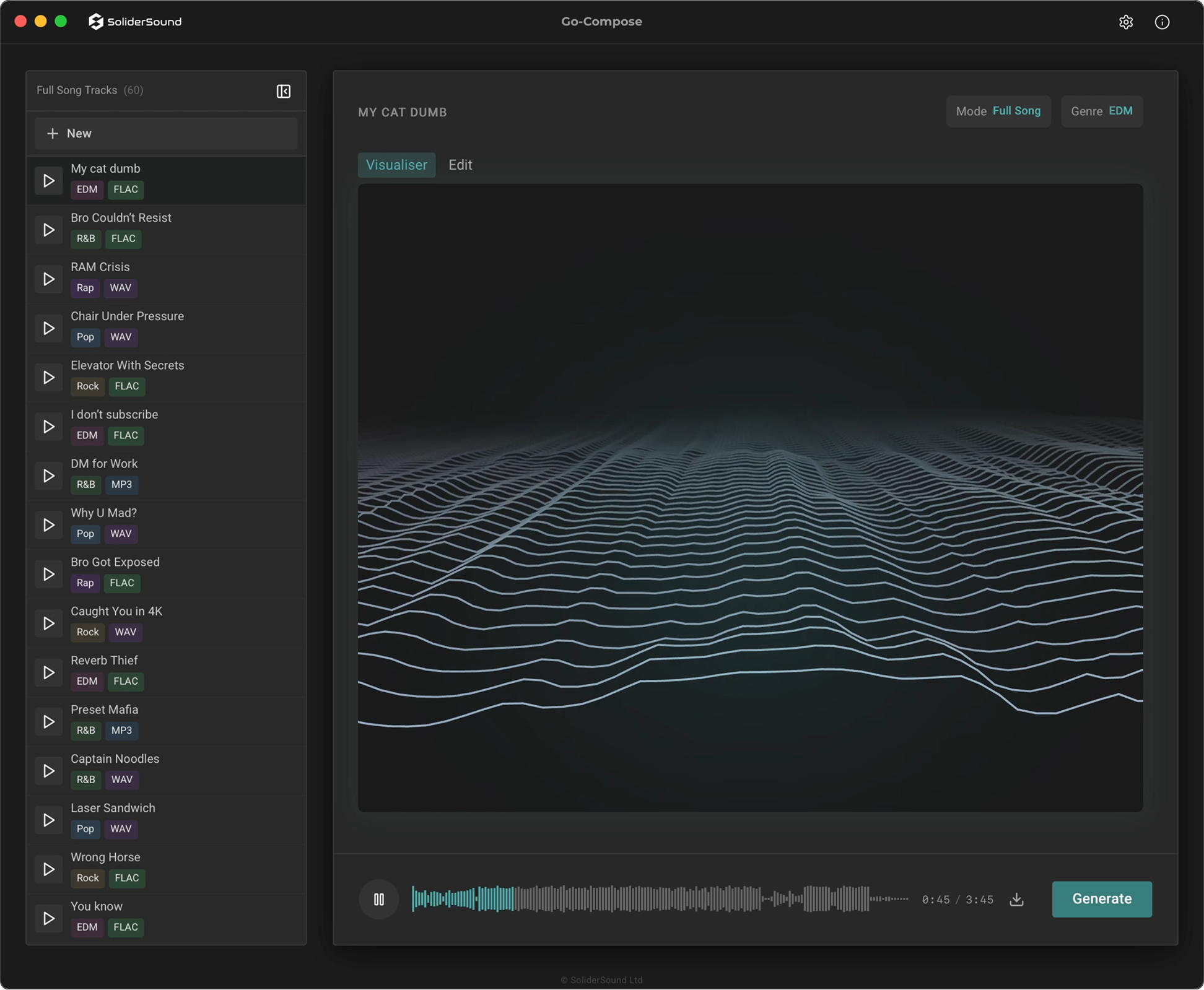Viewport: 1204px width, 990px height.
Task: Open the Mode Full Song selector
Action: point(998,111)
